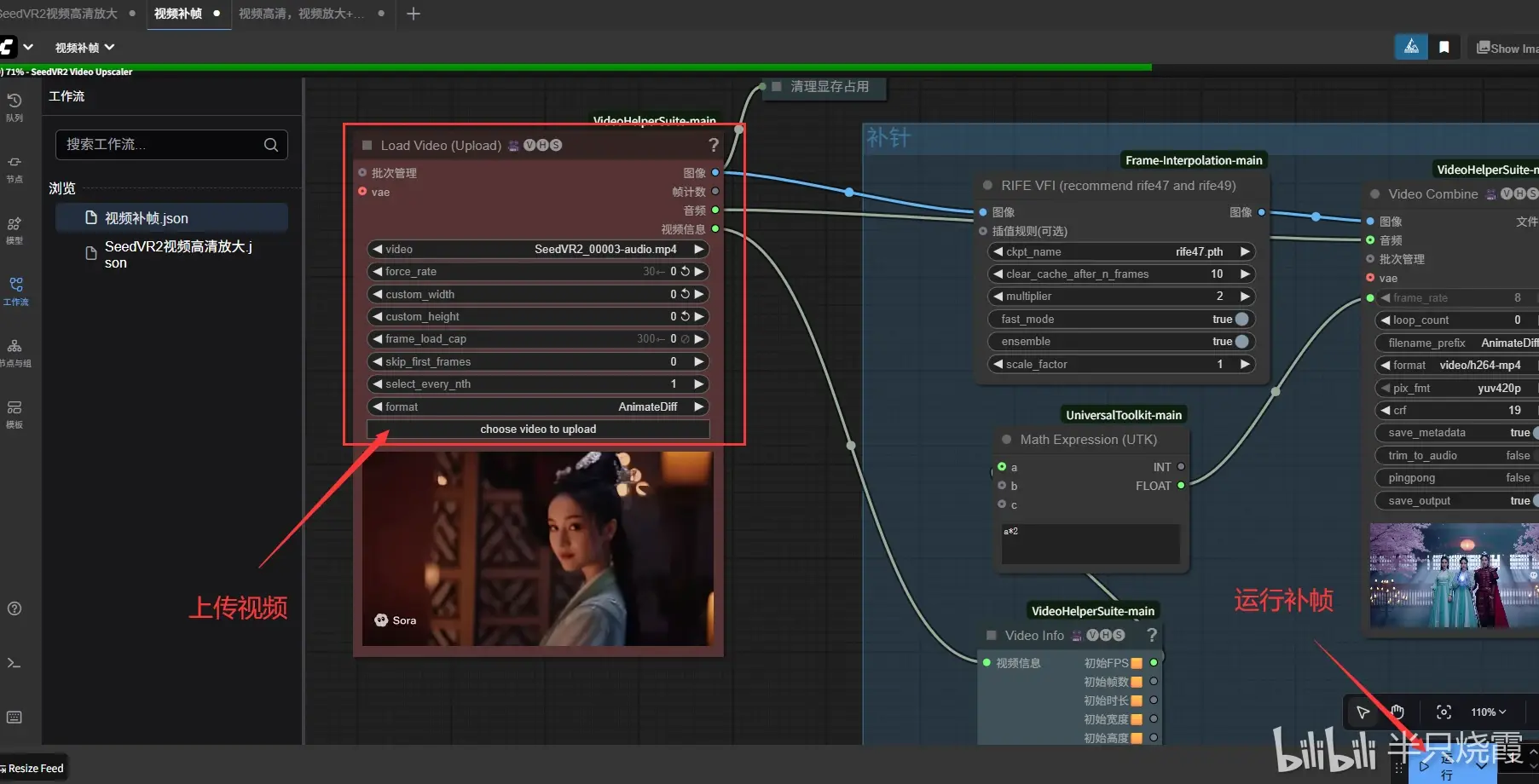Screen dimensions: 1539x784
Task: Click the a*2 expression text box
Action: [x=1091, y=544]
